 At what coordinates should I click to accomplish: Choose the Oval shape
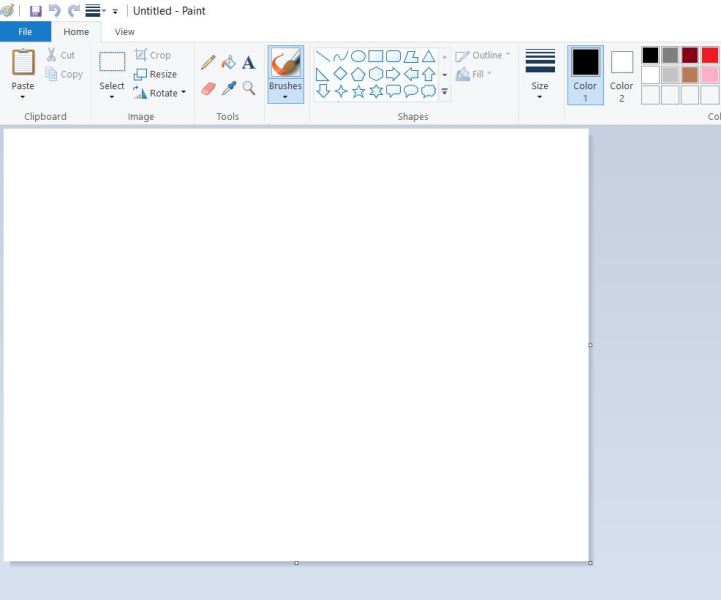tap(358, 57)
